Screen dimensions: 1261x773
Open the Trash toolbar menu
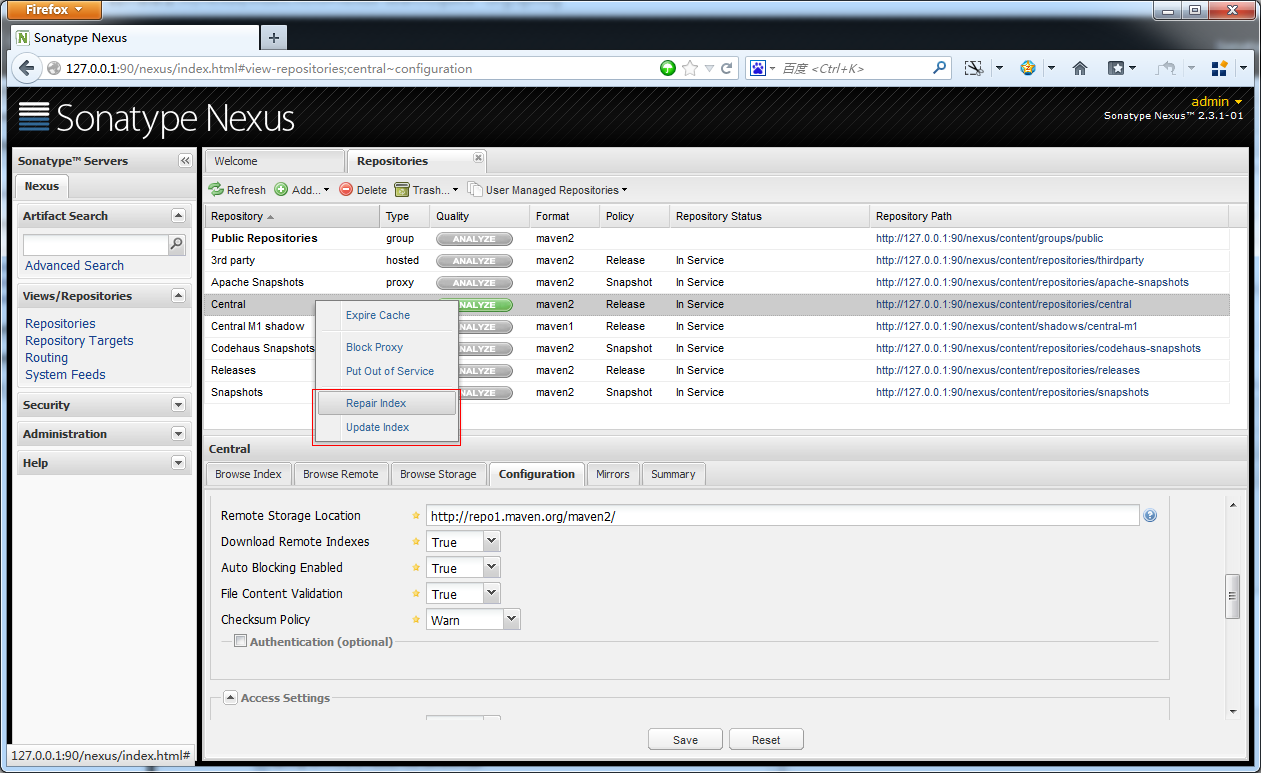(x=426, y=190)
